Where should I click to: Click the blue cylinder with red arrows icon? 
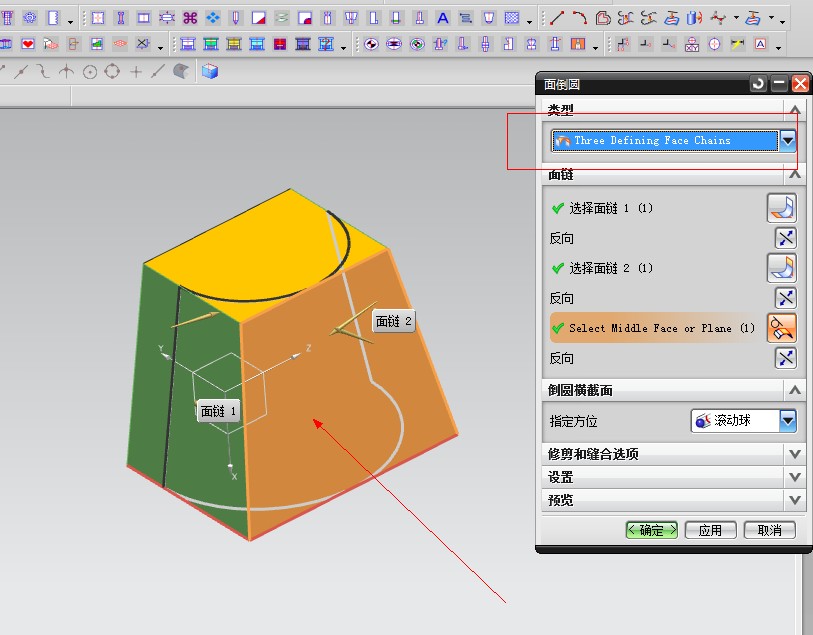[x=694, y=19]
